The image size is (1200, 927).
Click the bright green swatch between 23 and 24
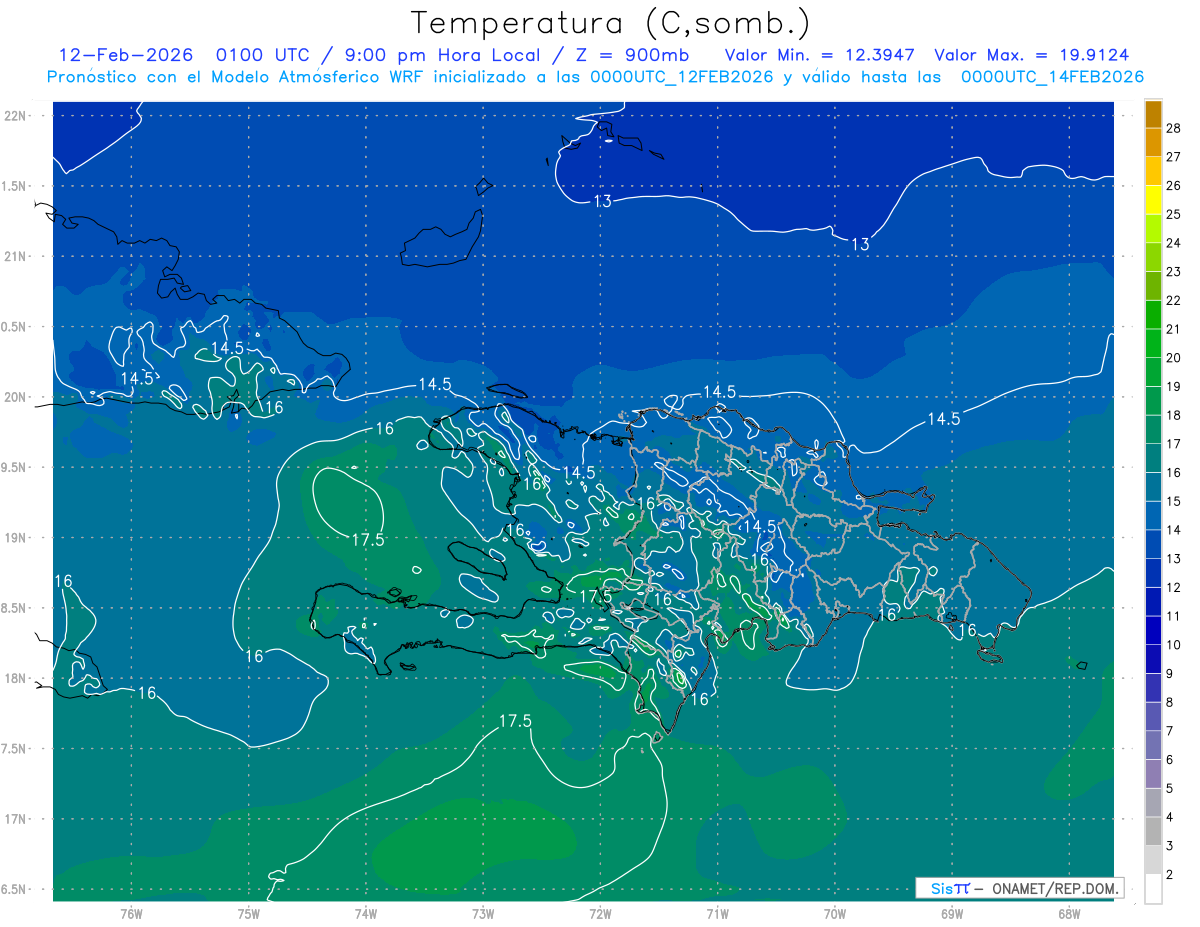point(1154,257)
